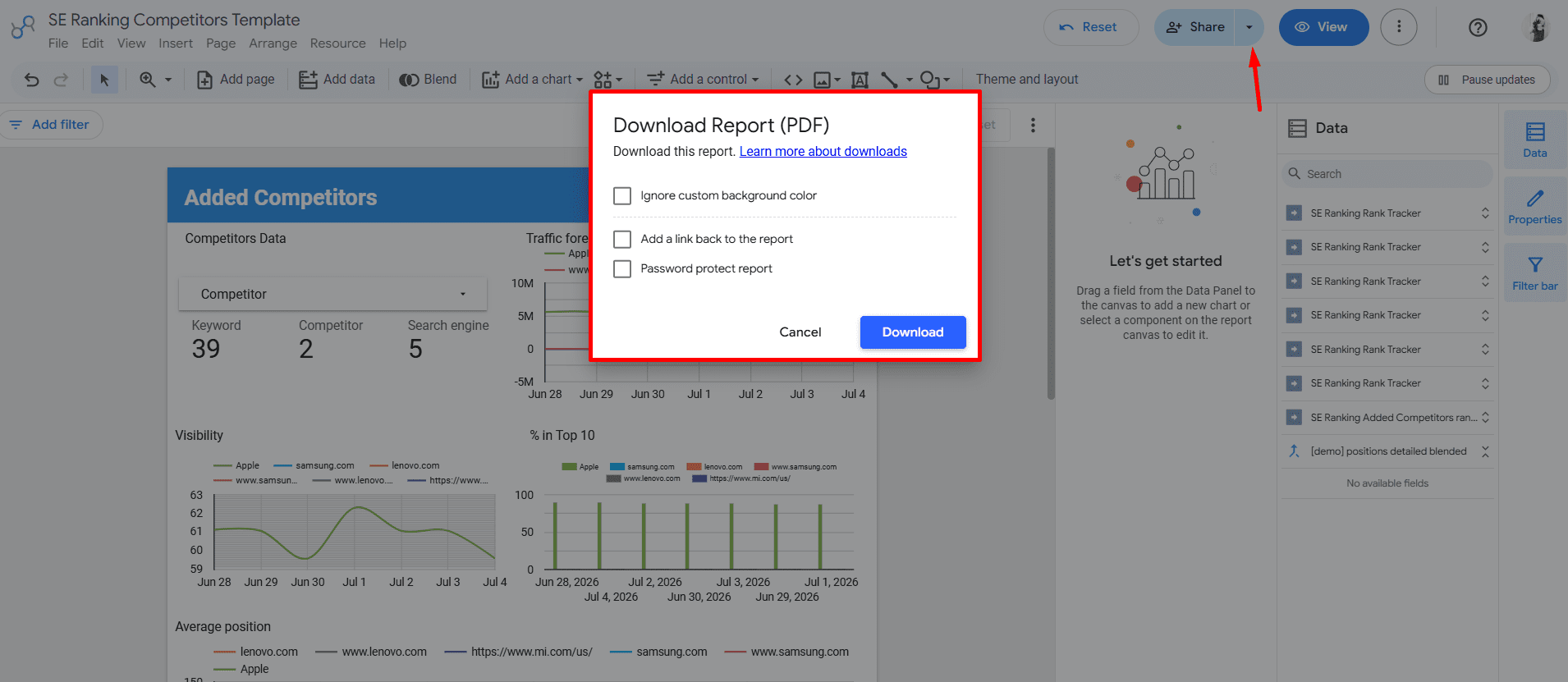Viewport: 1568px width, 682px height.
Task: Select the selection mode cursor tool
Action: click(x=104, y=80)
